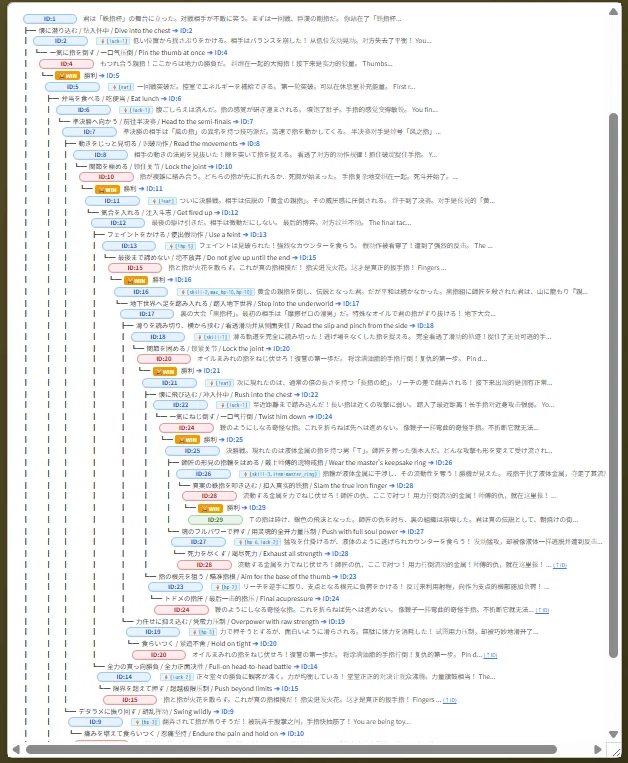
Task: Select the blue node pill ID:7
Action: click(x=89, y=132)
